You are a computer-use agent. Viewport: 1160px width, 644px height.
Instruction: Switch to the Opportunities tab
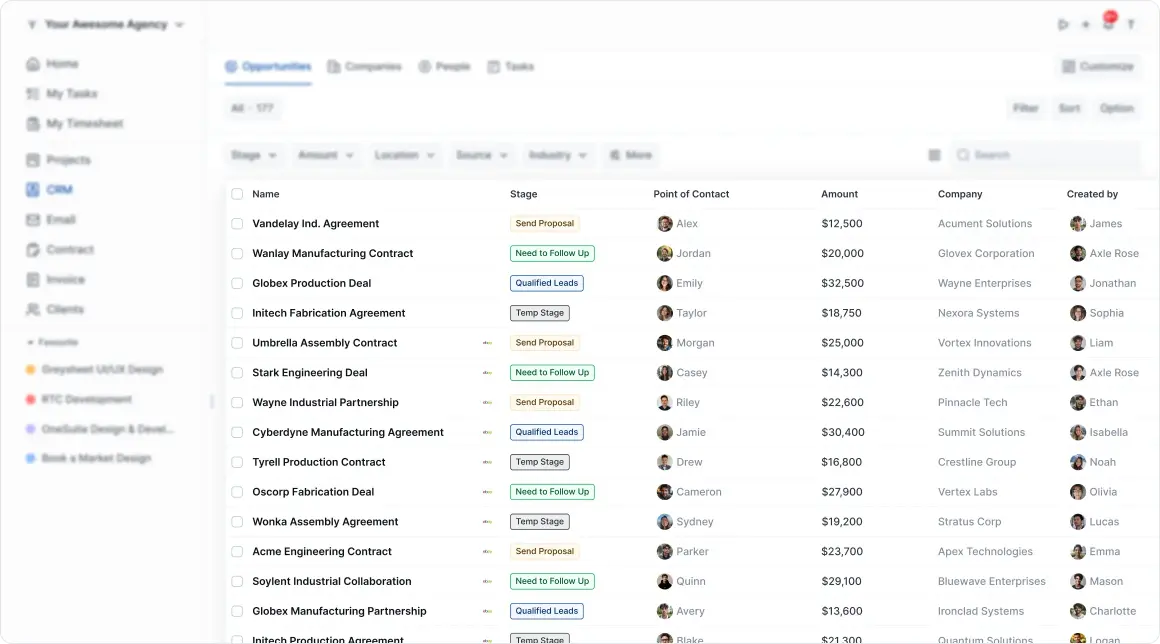pos(268,67)
